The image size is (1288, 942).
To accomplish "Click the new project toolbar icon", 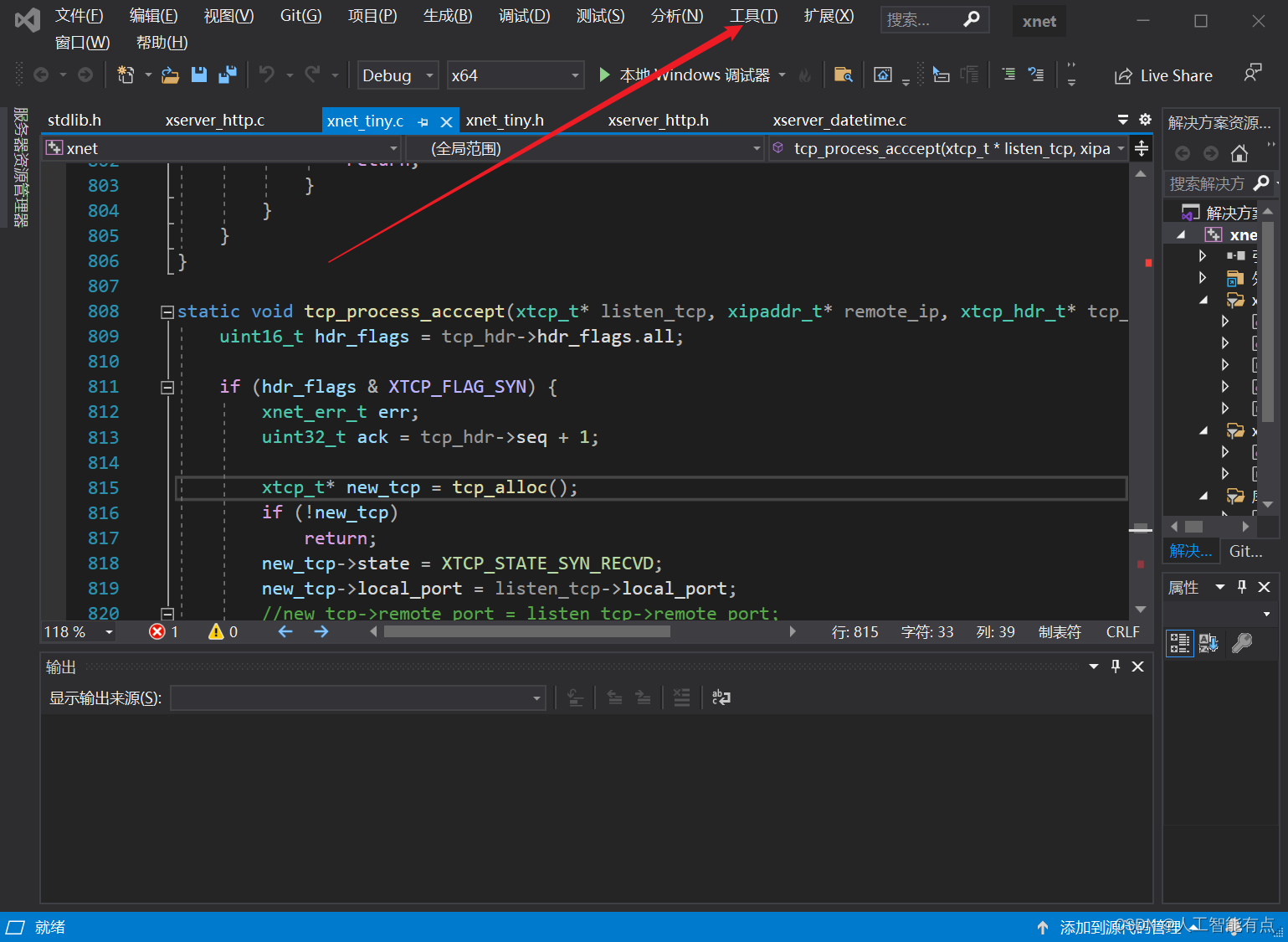I will (x=126, y=75).
